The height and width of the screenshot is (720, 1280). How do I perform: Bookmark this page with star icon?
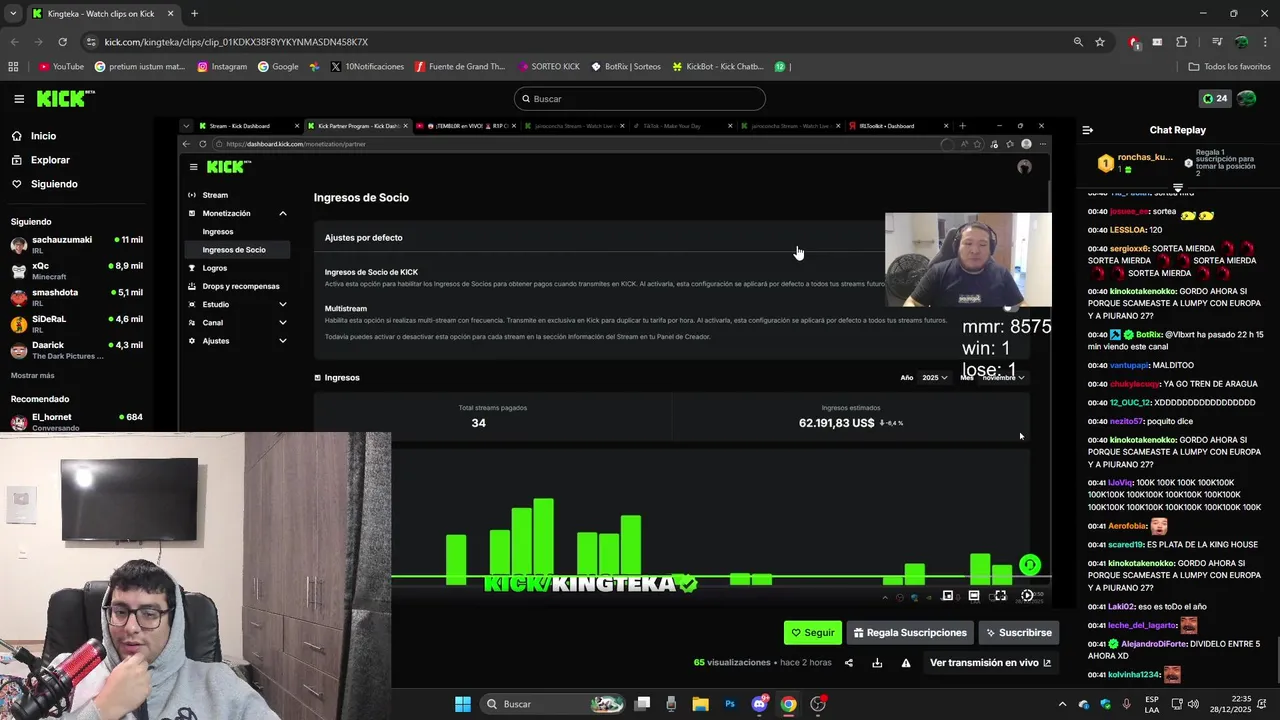coord(1100,42)
